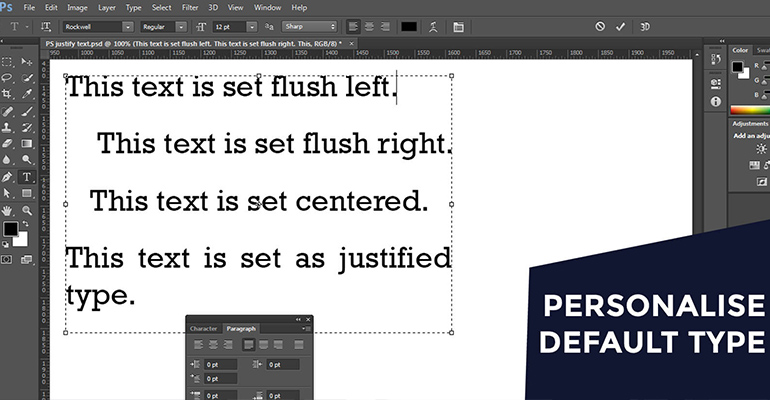Screen dimensions: 770x400
Task: Click the text color swatch in options bar
Action: [x=409, y=27]
